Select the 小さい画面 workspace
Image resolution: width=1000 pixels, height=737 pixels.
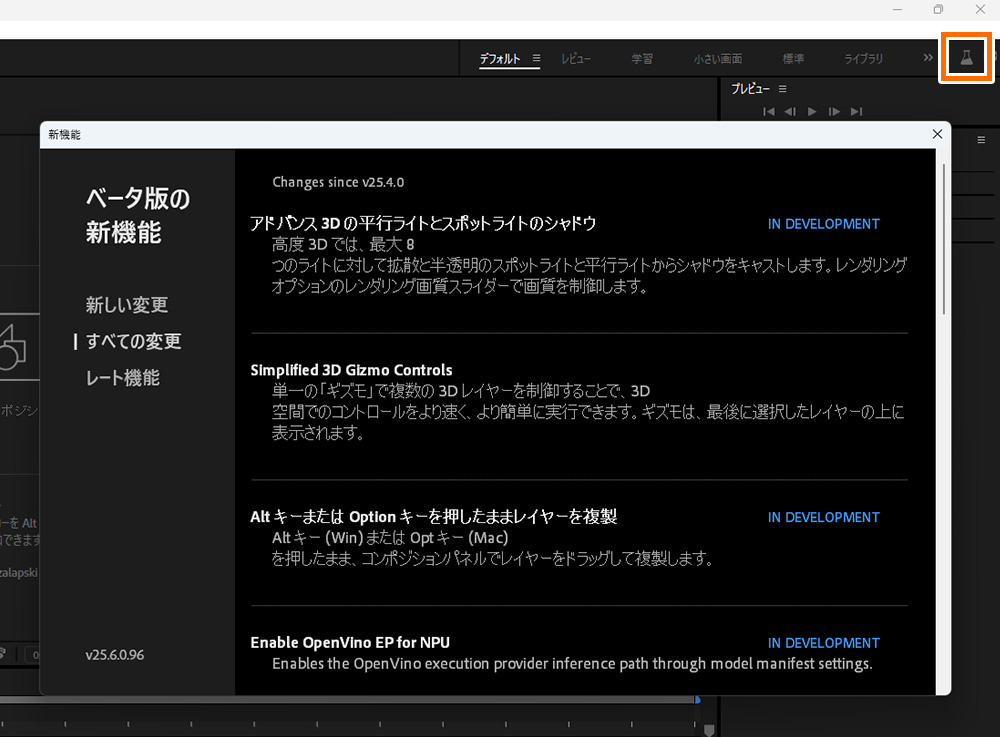click(718, 59)
